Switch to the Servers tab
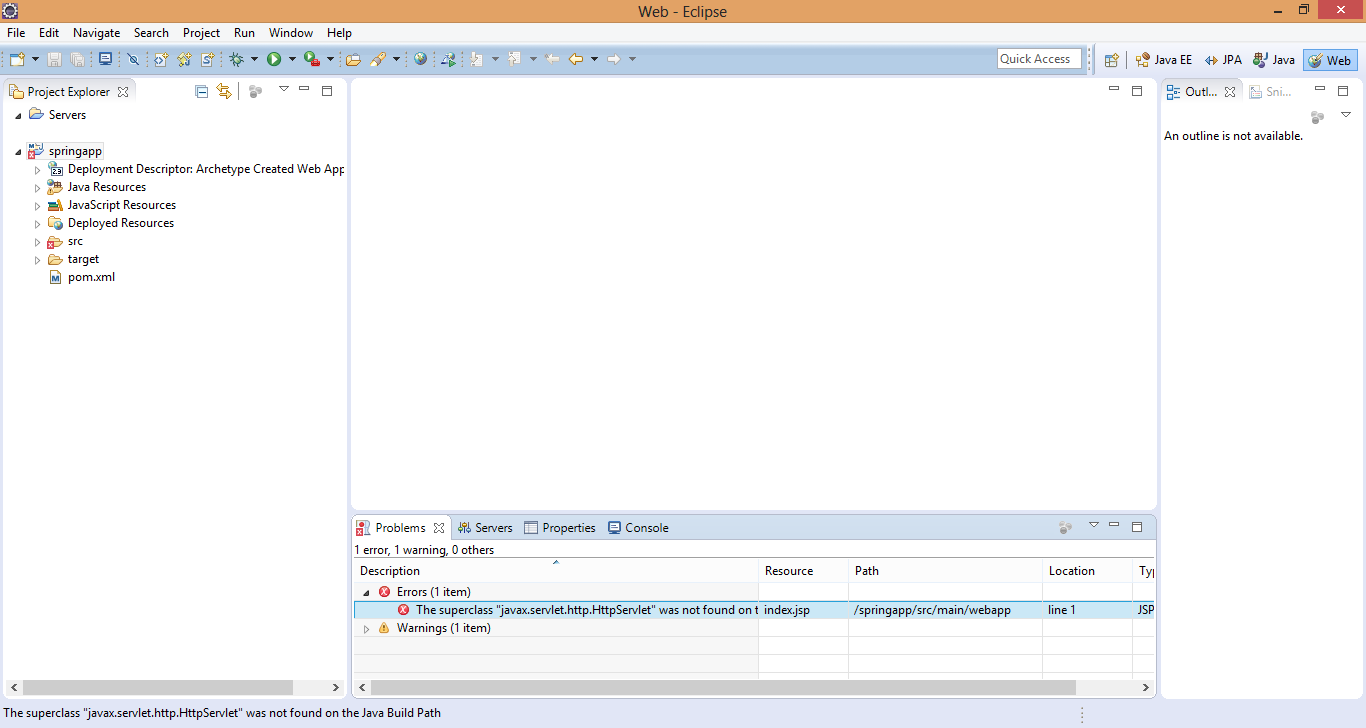This screenshot has width=1366, height=728. point(485,528)
